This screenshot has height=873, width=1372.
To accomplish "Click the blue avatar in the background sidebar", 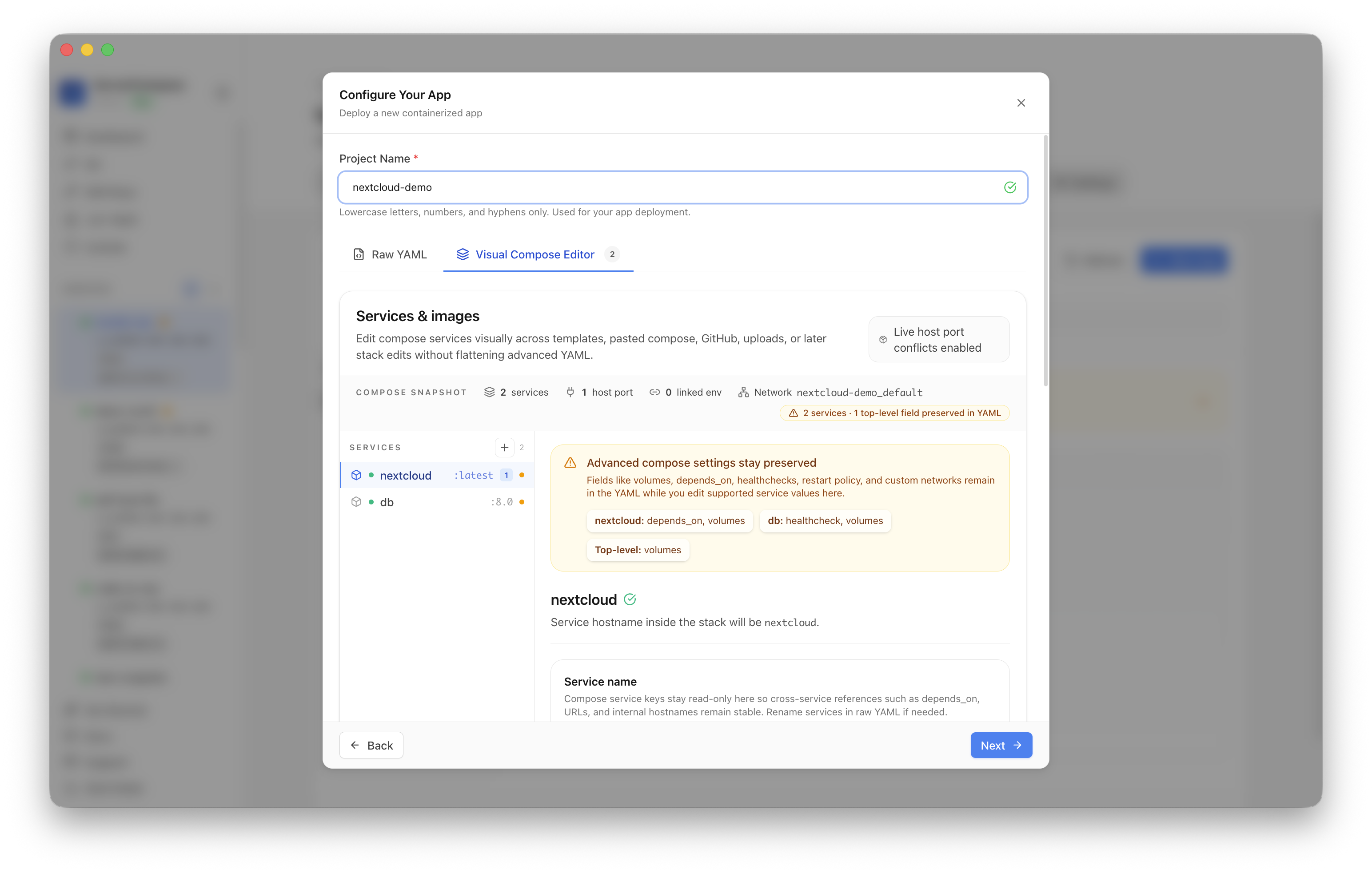I will click(x=73, y=92).
